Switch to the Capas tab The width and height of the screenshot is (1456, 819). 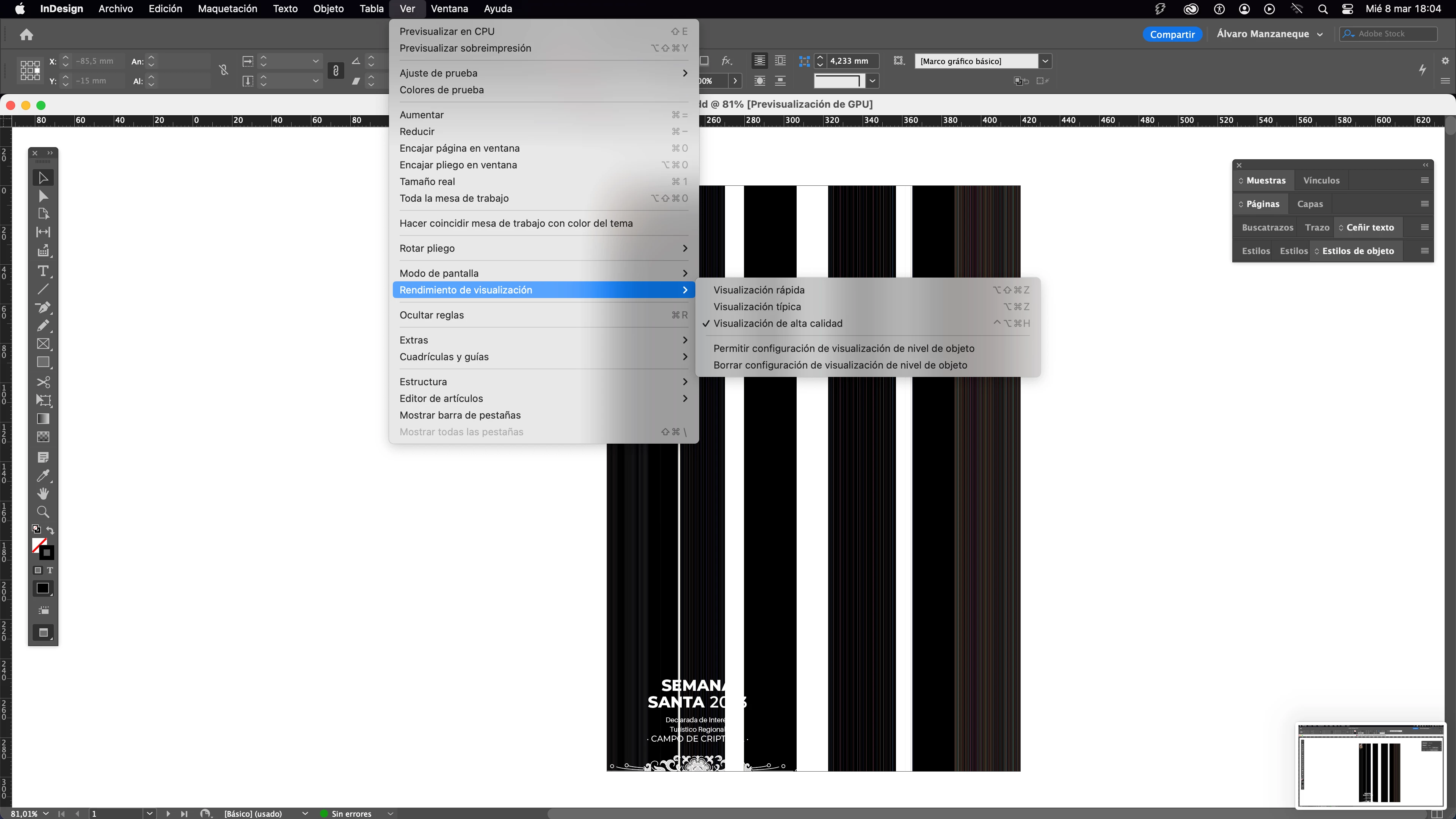1310,204
